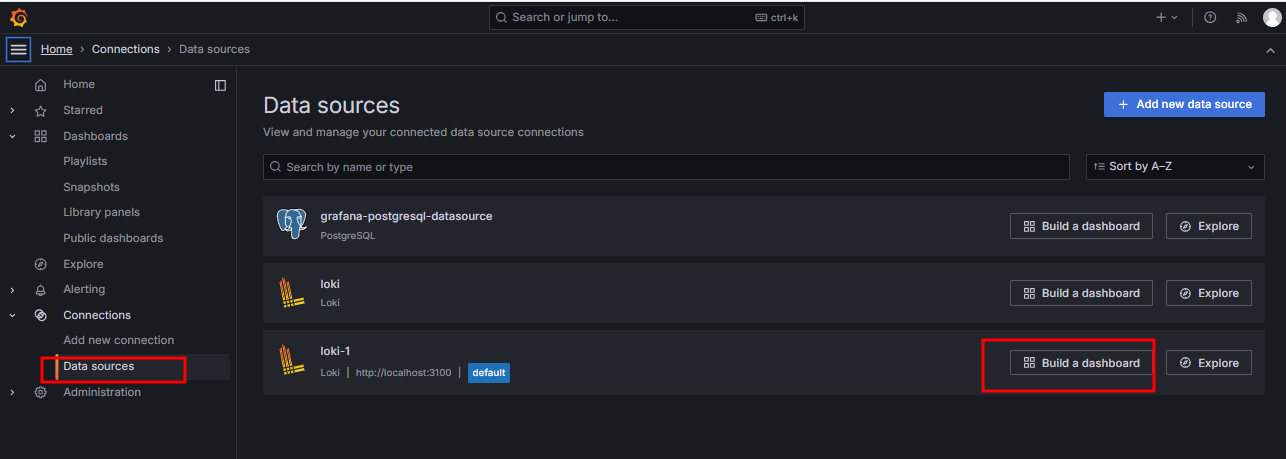Click the Grafana logo icon
Screen dimensions: 1286x459
18,17
